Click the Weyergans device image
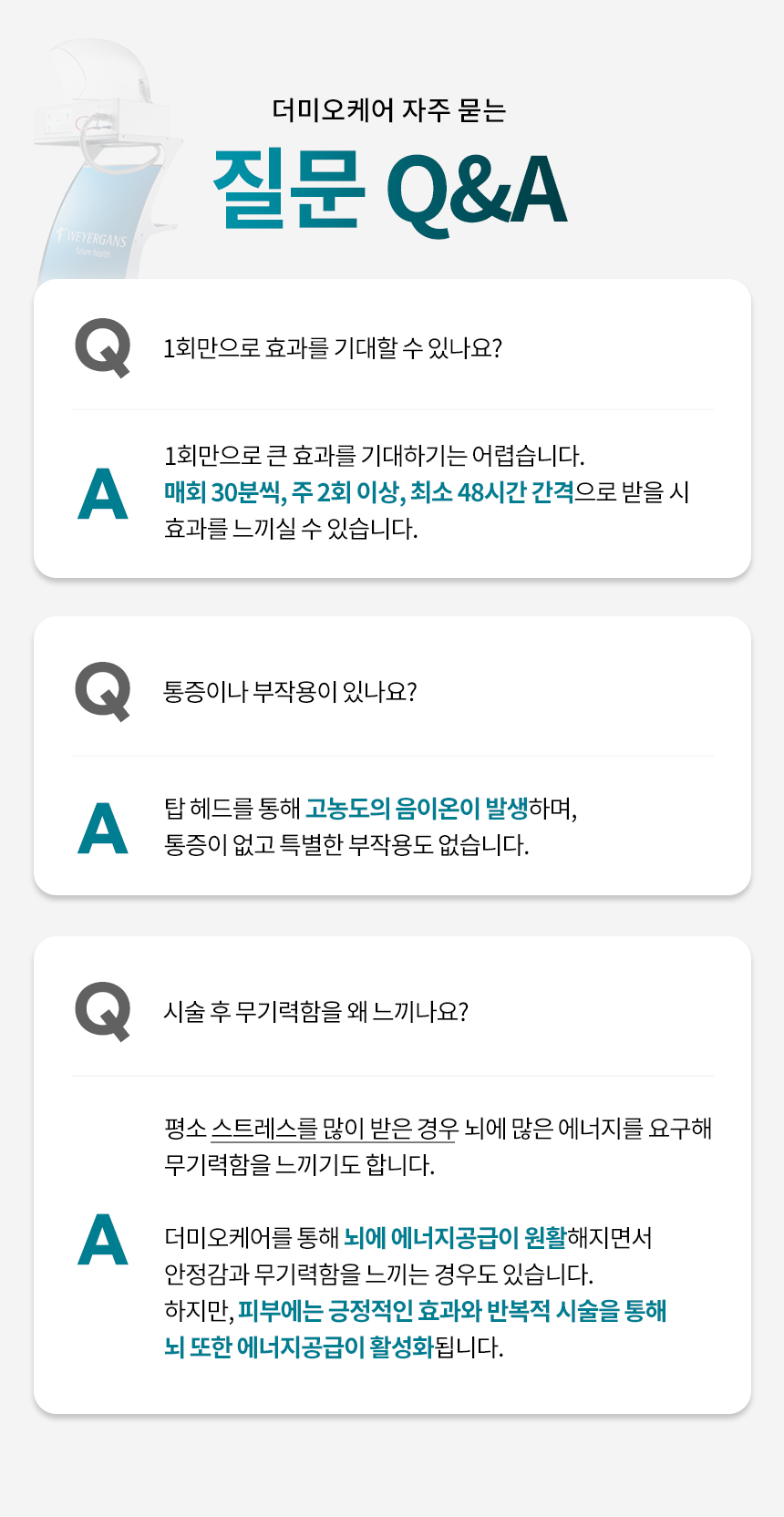This screenshot has width=784, height=1517. (x=100, y=160)
